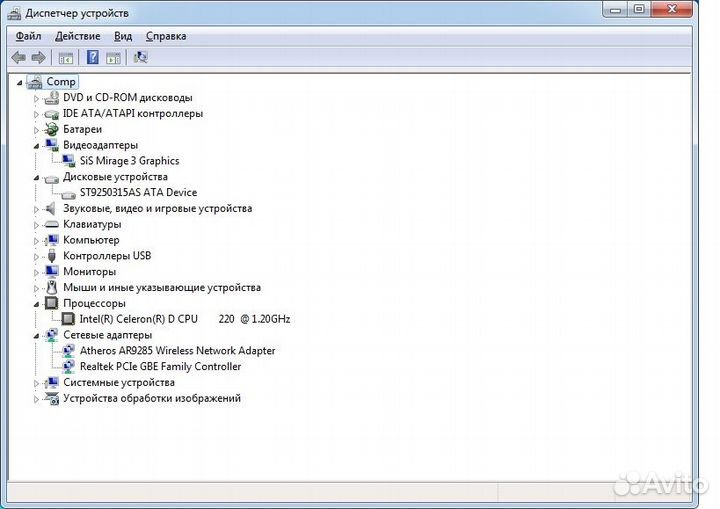Open the Файл menu
The image size is (720, 509).
coord(28,36)
